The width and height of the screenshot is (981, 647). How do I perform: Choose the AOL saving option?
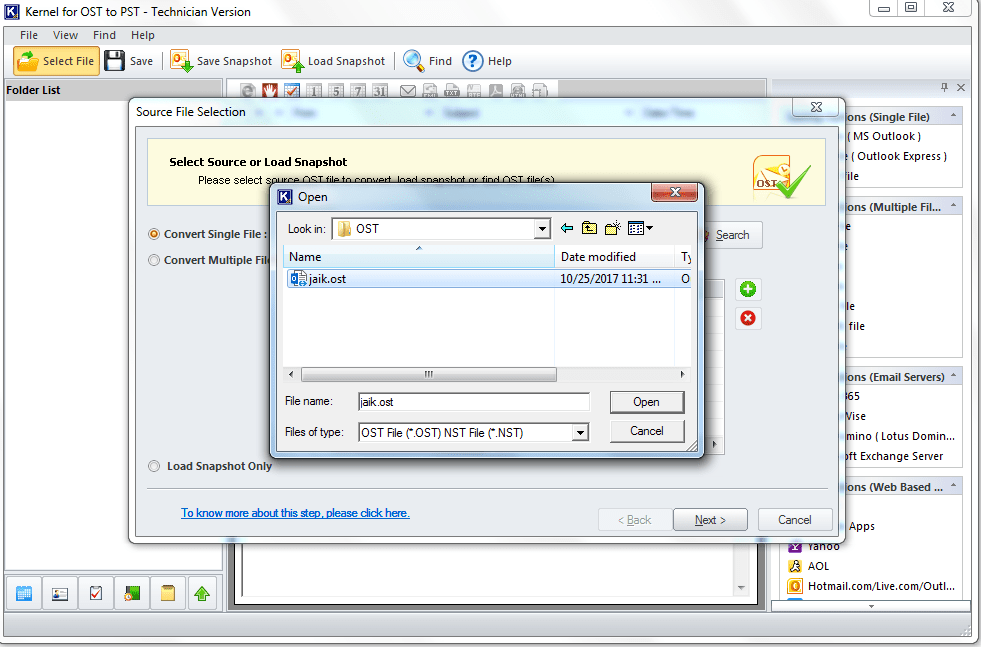(x=818, y=566)
